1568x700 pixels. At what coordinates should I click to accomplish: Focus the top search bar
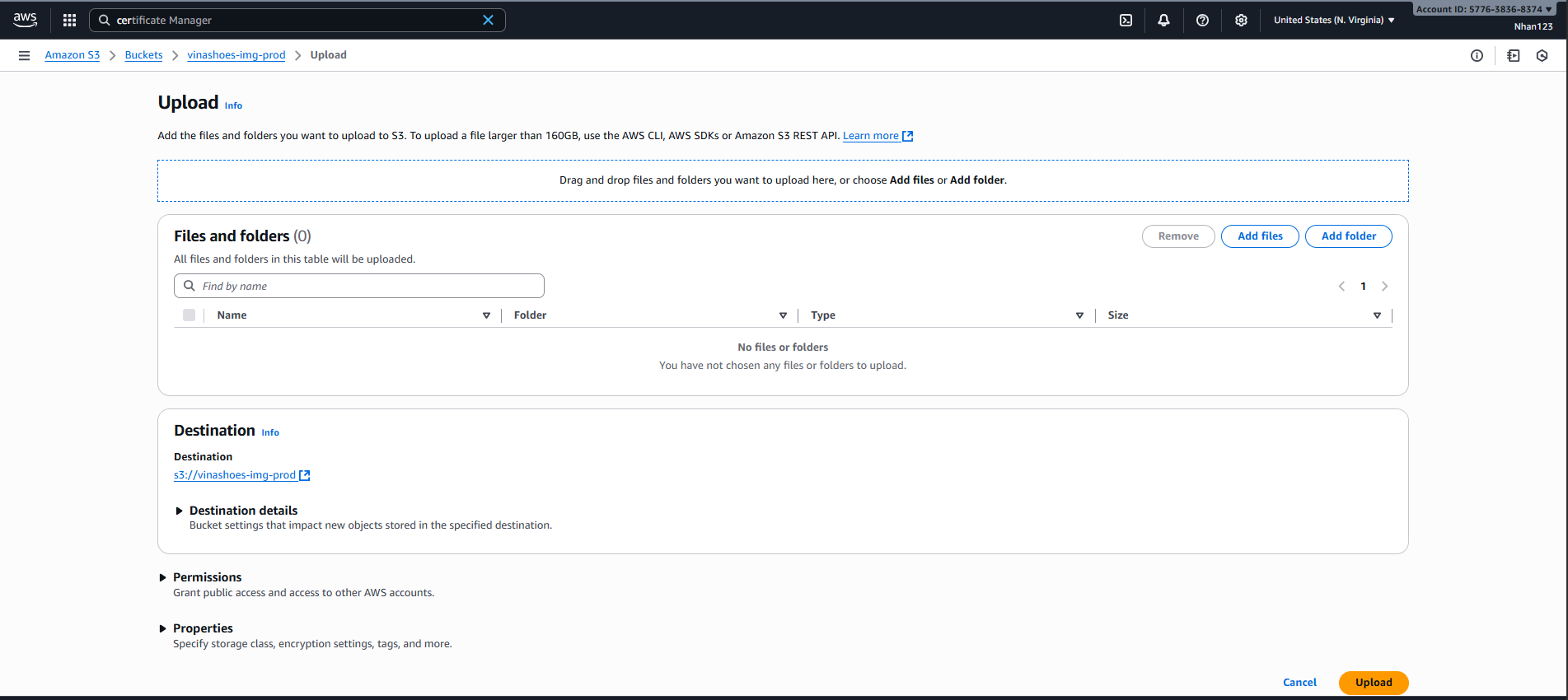(x=297, y=20)
